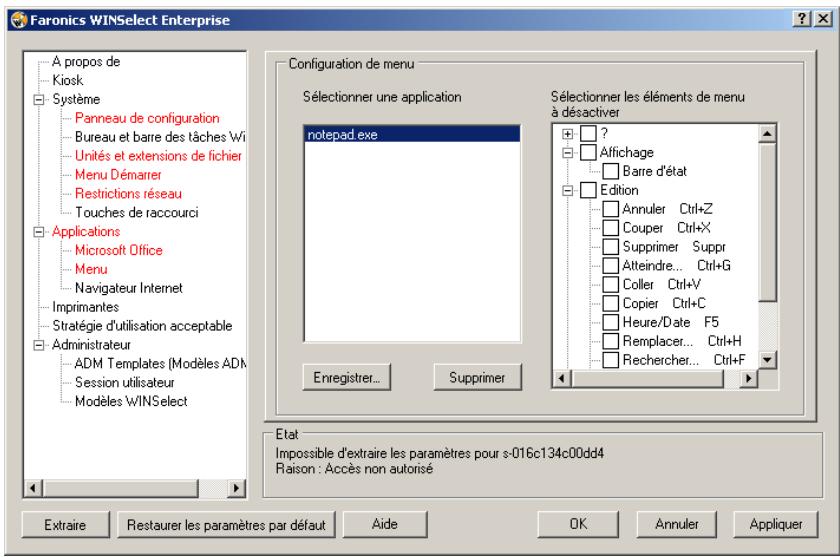Select notepad.exe in the application list
The image size is (840, 557).
pos(412,134)
